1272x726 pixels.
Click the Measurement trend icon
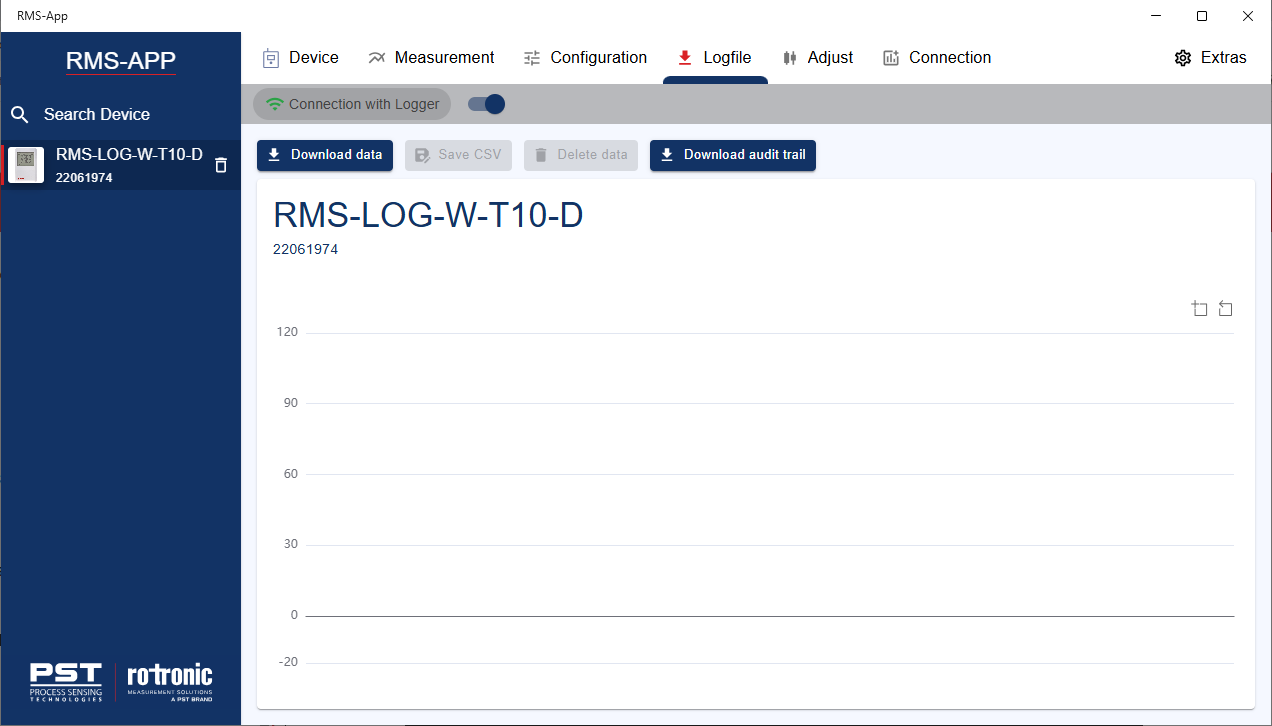tap(376, 58)
